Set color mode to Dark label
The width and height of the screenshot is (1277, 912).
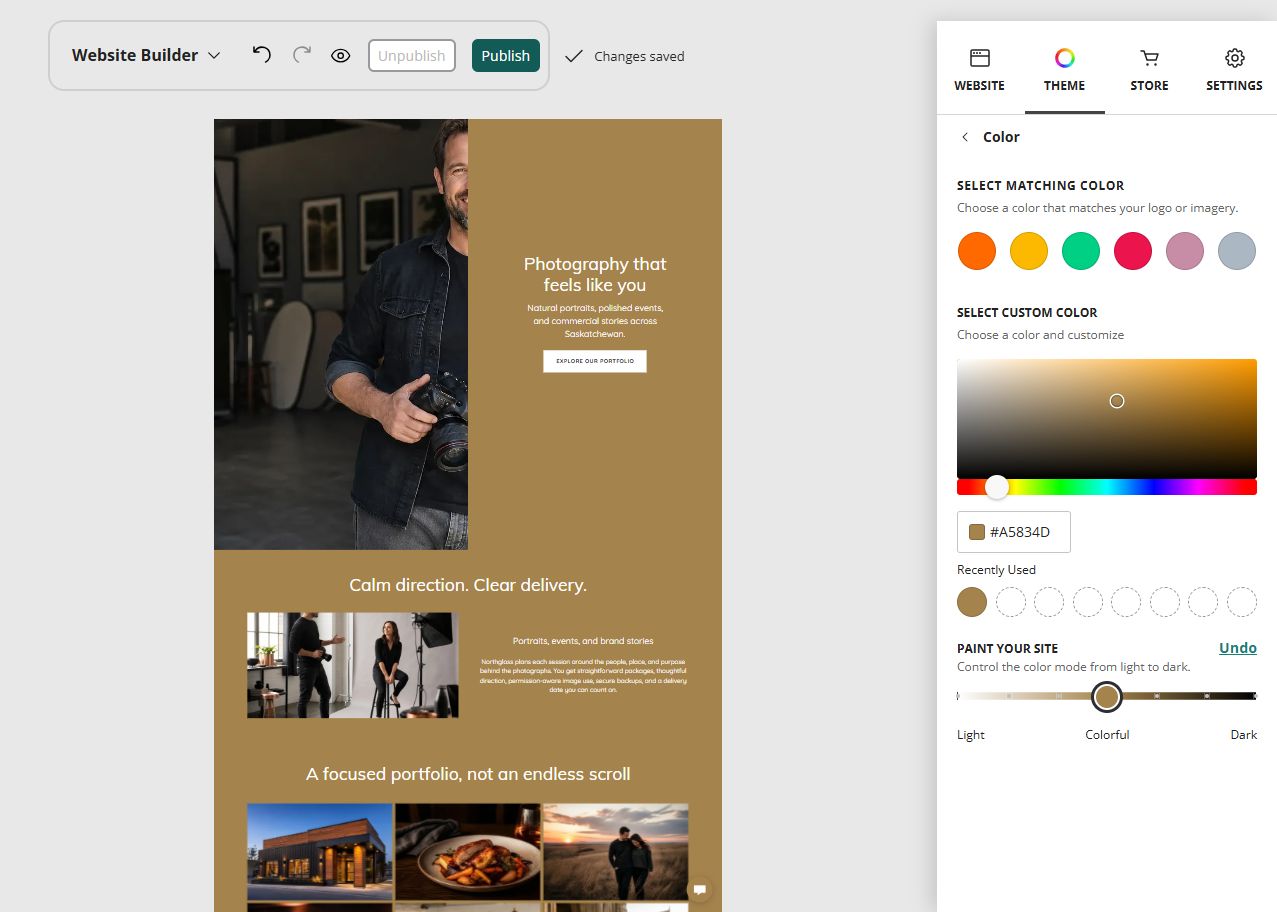[x=1244, y=735]
